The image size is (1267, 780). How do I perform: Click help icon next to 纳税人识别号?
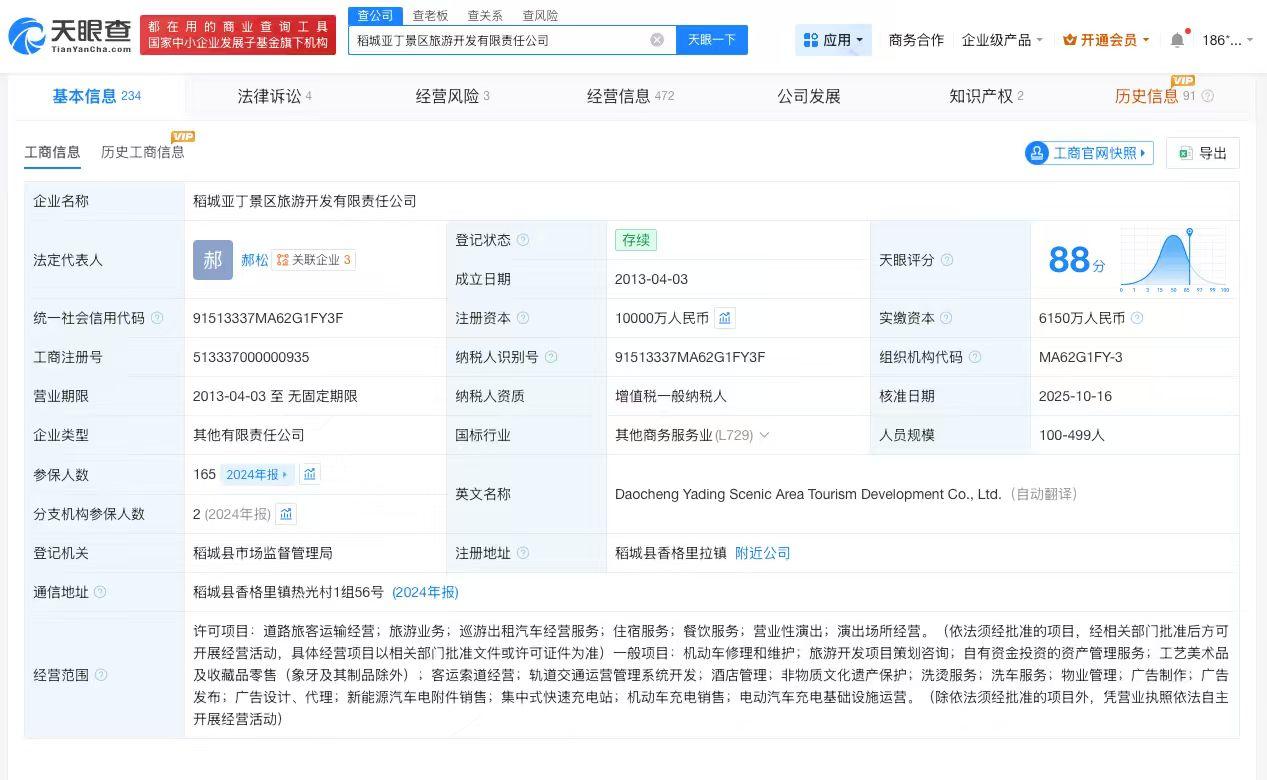551,357
